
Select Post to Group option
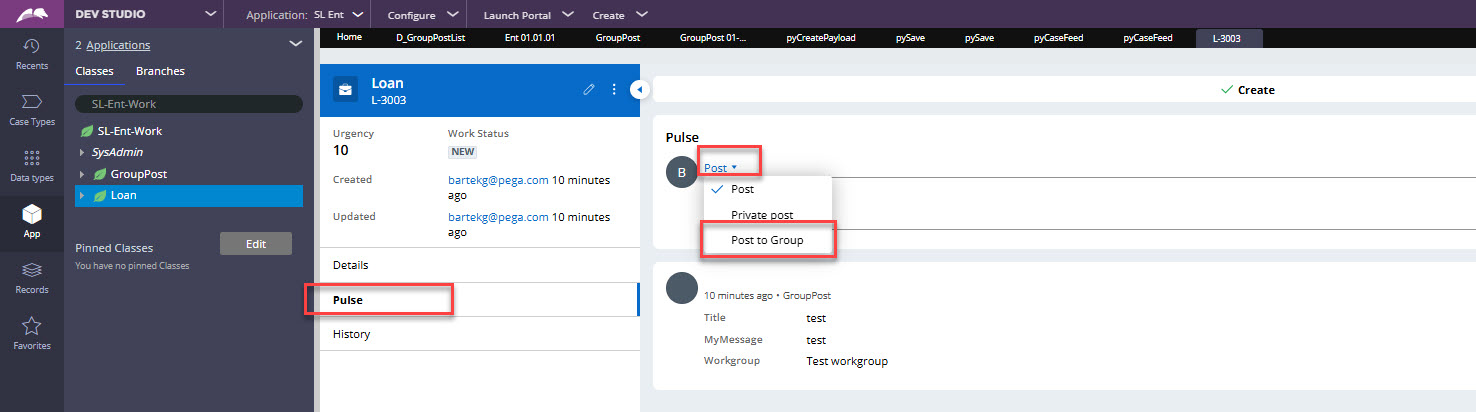pyautogui.click(x=766, y=241)
